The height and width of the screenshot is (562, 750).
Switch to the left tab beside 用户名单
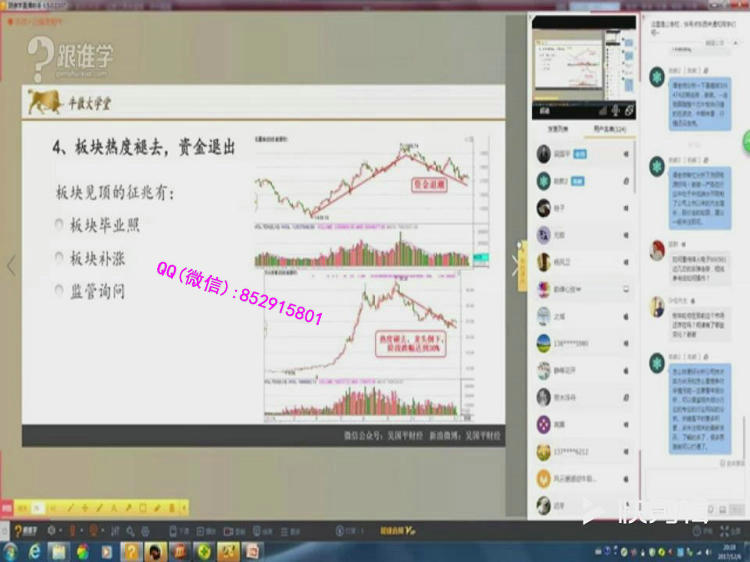[558, 129]
